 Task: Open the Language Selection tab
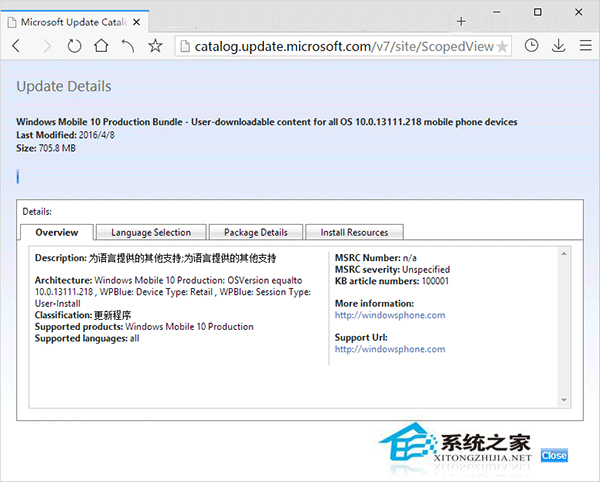point(151,232)
